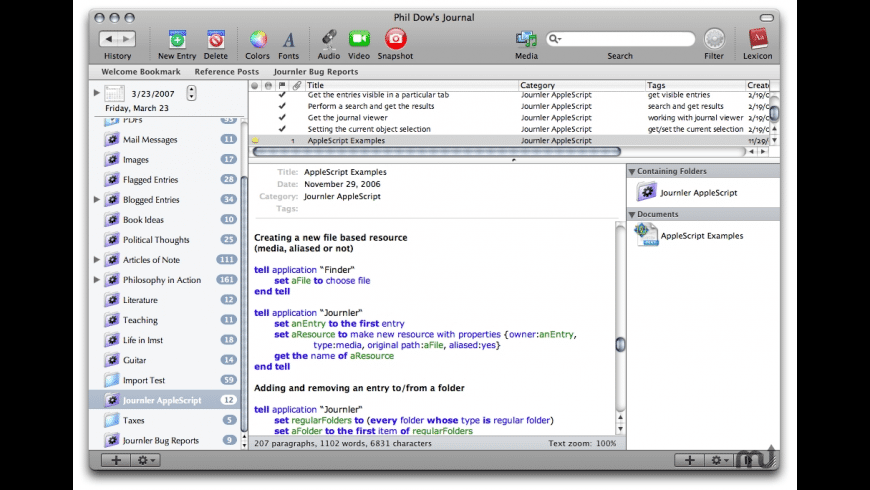Open the sidebar gear action menu
The image size is (870, 490).
click(x=146, y=460)
